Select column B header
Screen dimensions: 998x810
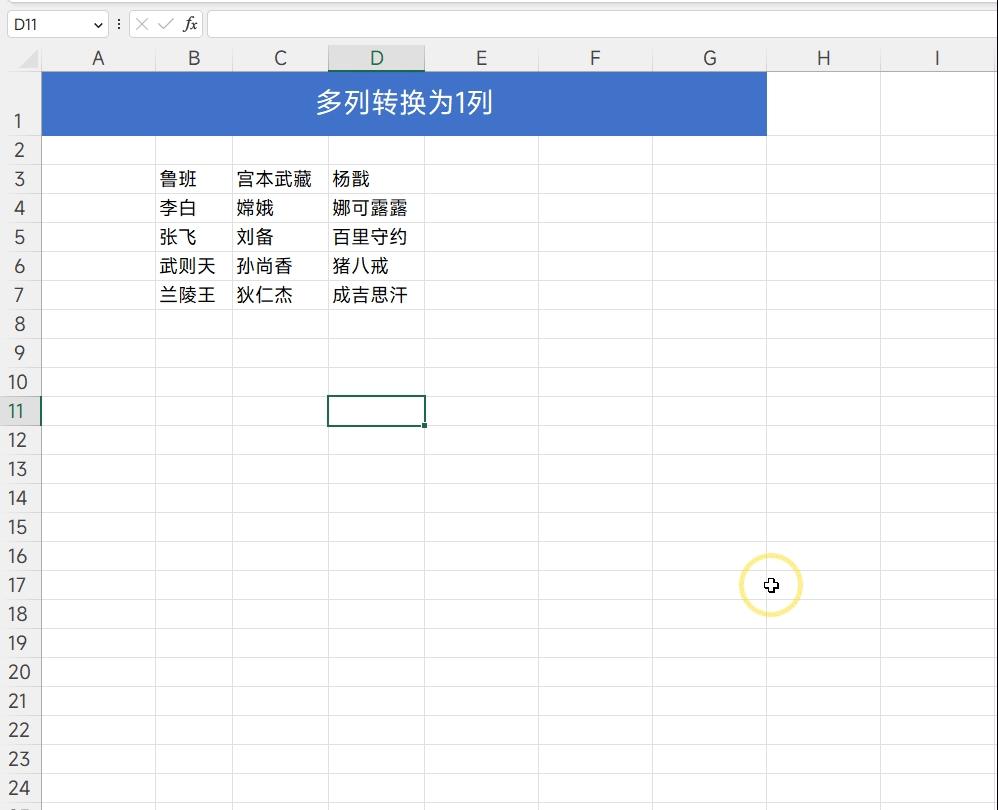point(193,58)
